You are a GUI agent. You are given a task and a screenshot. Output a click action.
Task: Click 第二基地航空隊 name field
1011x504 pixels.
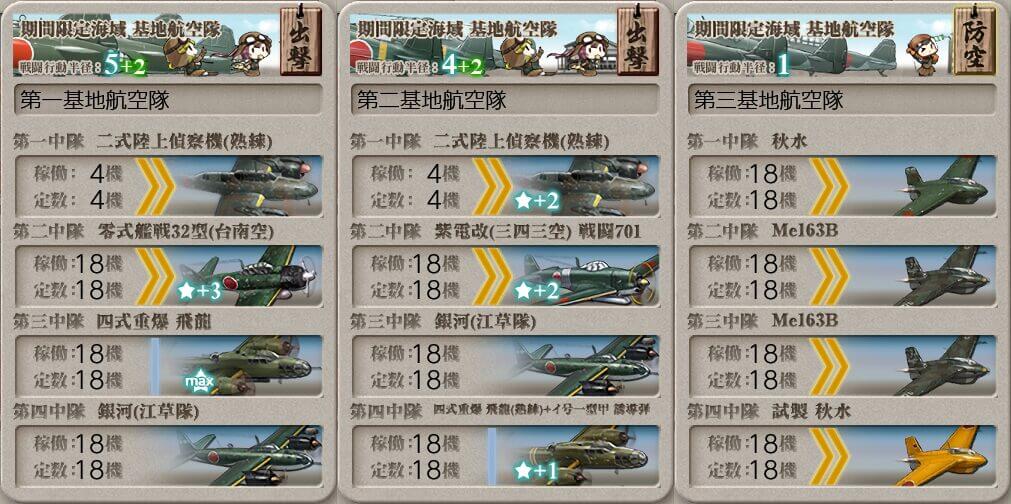point(505,100)
